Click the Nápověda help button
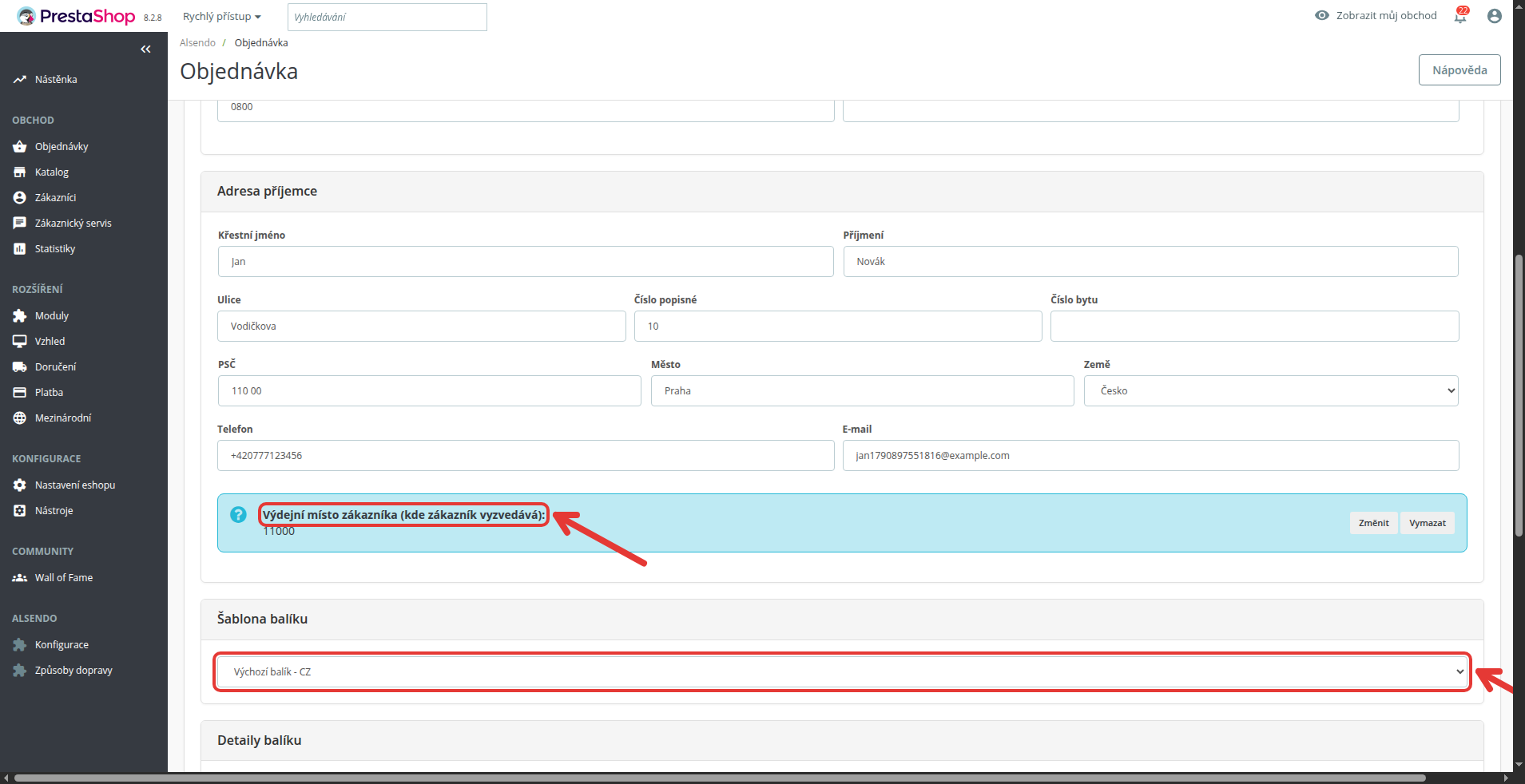The height and width of the screenshot is (784, 1525). 1459,70
